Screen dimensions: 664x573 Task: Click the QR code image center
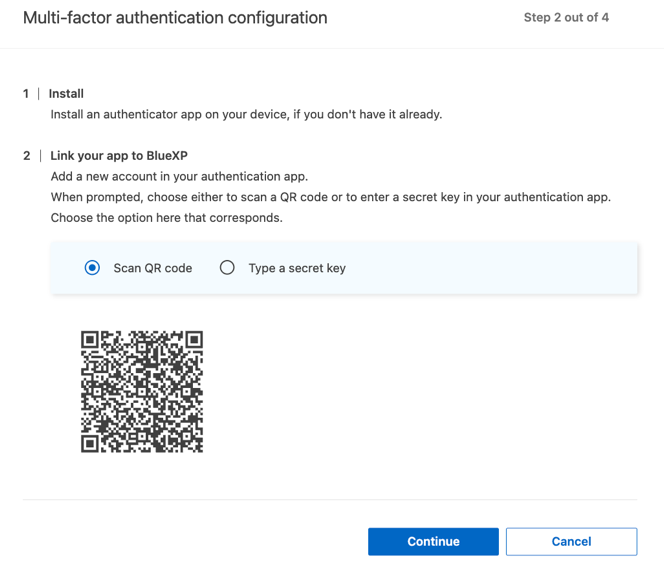point(142,391)
